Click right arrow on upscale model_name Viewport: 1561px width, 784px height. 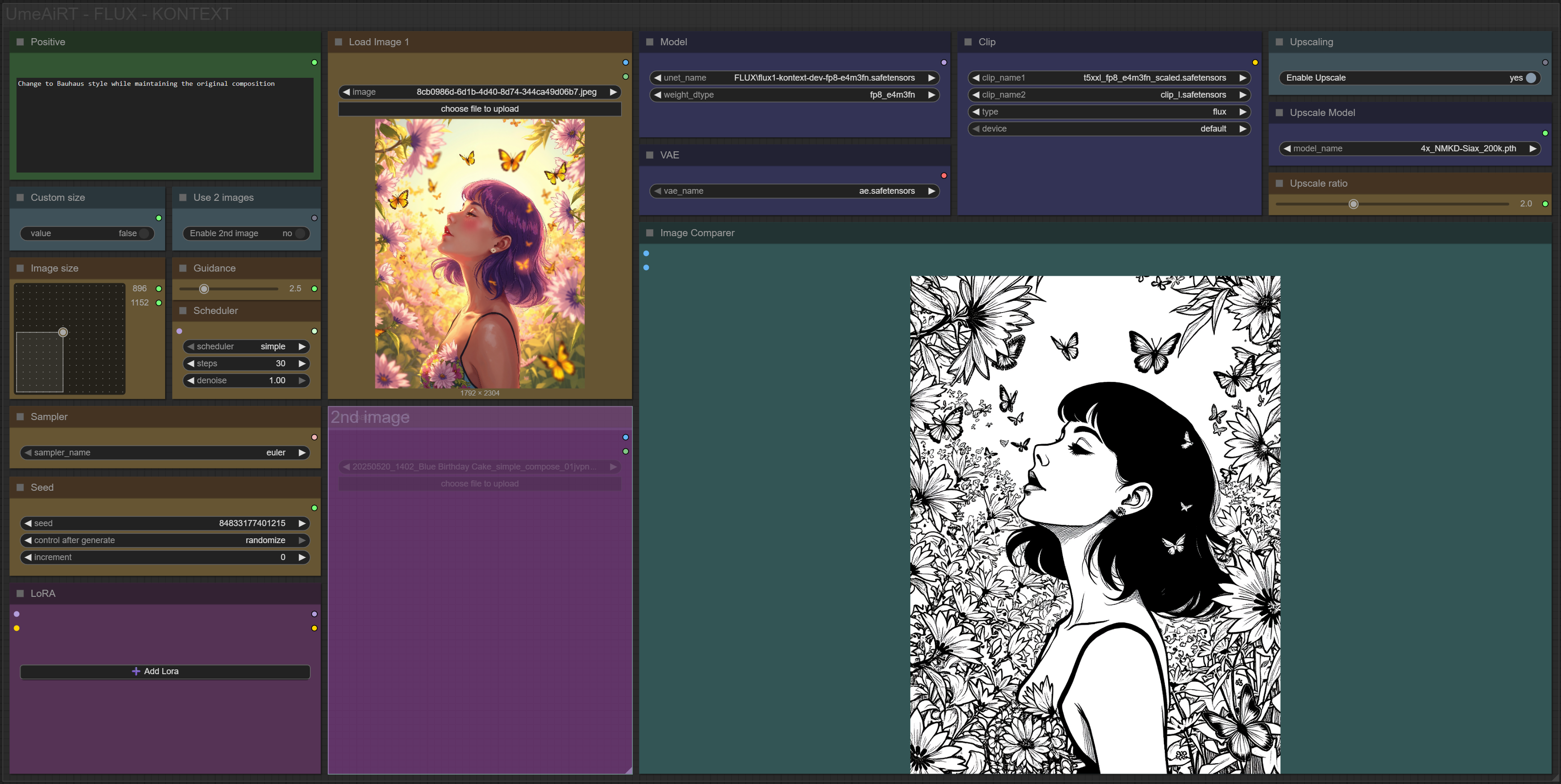click(1533, 149)
